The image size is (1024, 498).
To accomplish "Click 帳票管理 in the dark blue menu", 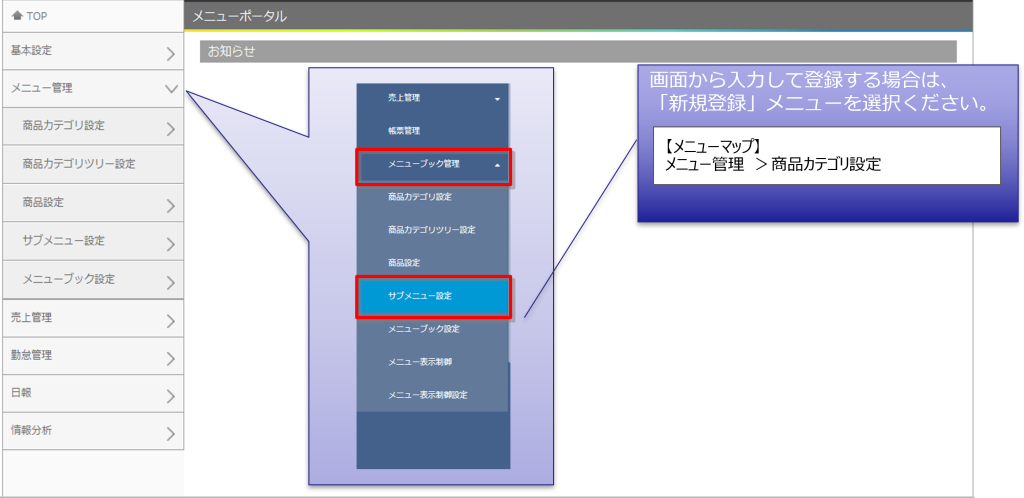I will pos(404,131).
